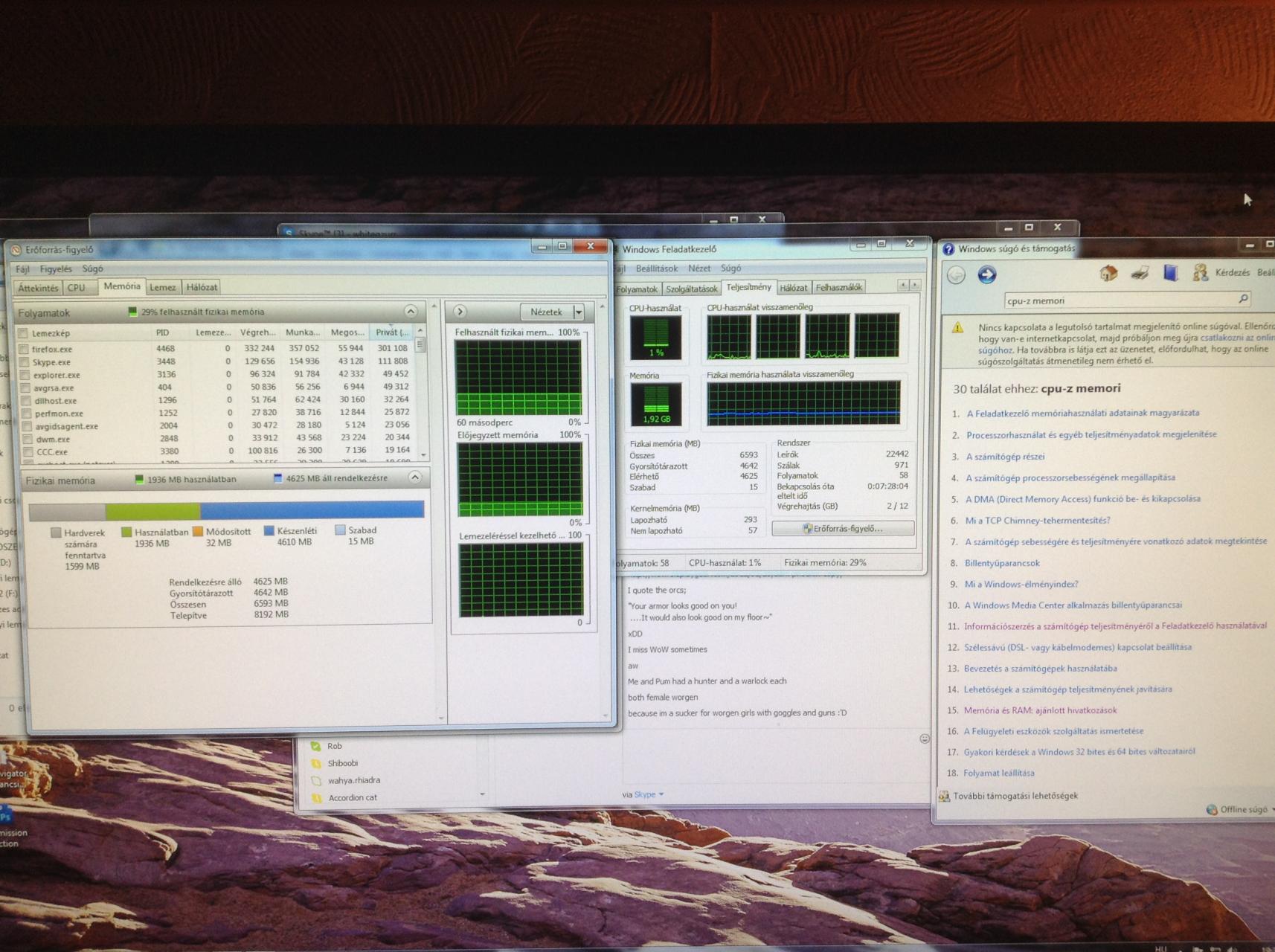This screenshot has height=952, width=1275.
Task: Open the Szolgáltatások tab in Task Manager
Action: click(691, 289)
